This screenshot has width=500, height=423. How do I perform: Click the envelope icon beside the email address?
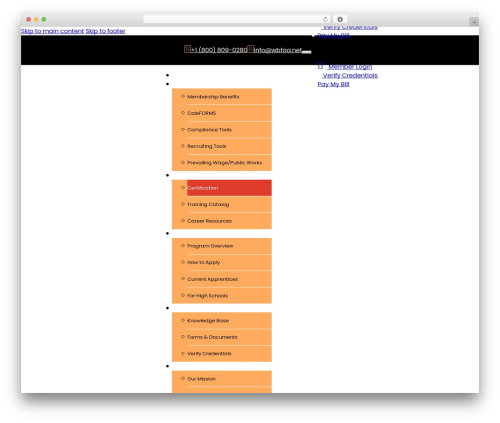[x=250, y=49]
